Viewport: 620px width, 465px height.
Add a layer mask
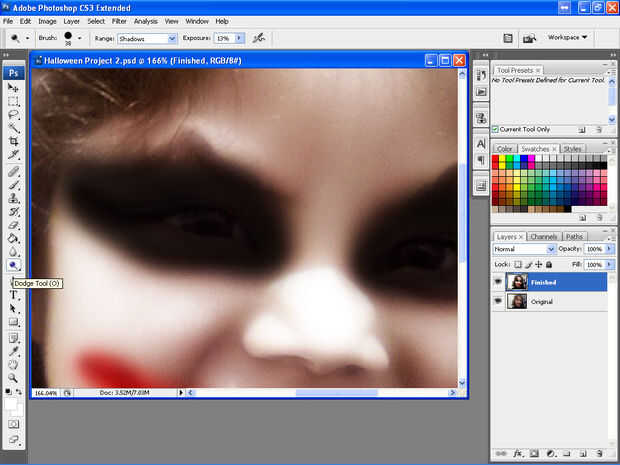534,453
